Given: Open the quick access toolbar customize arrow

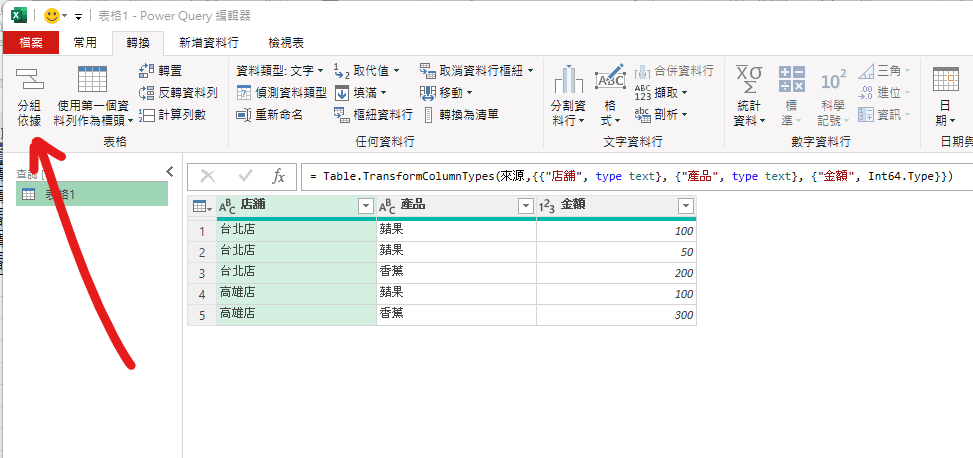Looking at the screenshot, I should [78, 16].
